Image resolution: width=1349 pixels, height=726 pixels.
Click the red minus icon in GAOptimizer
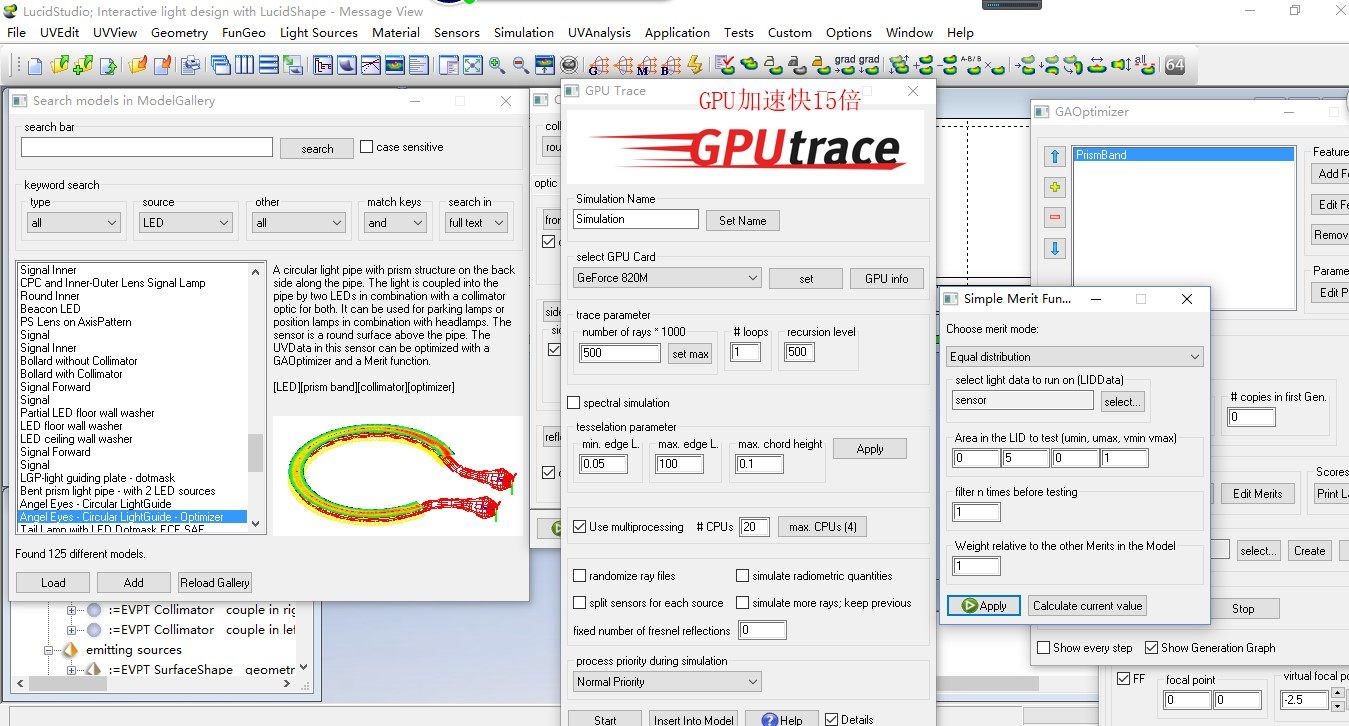click(x=1055, y=218)
